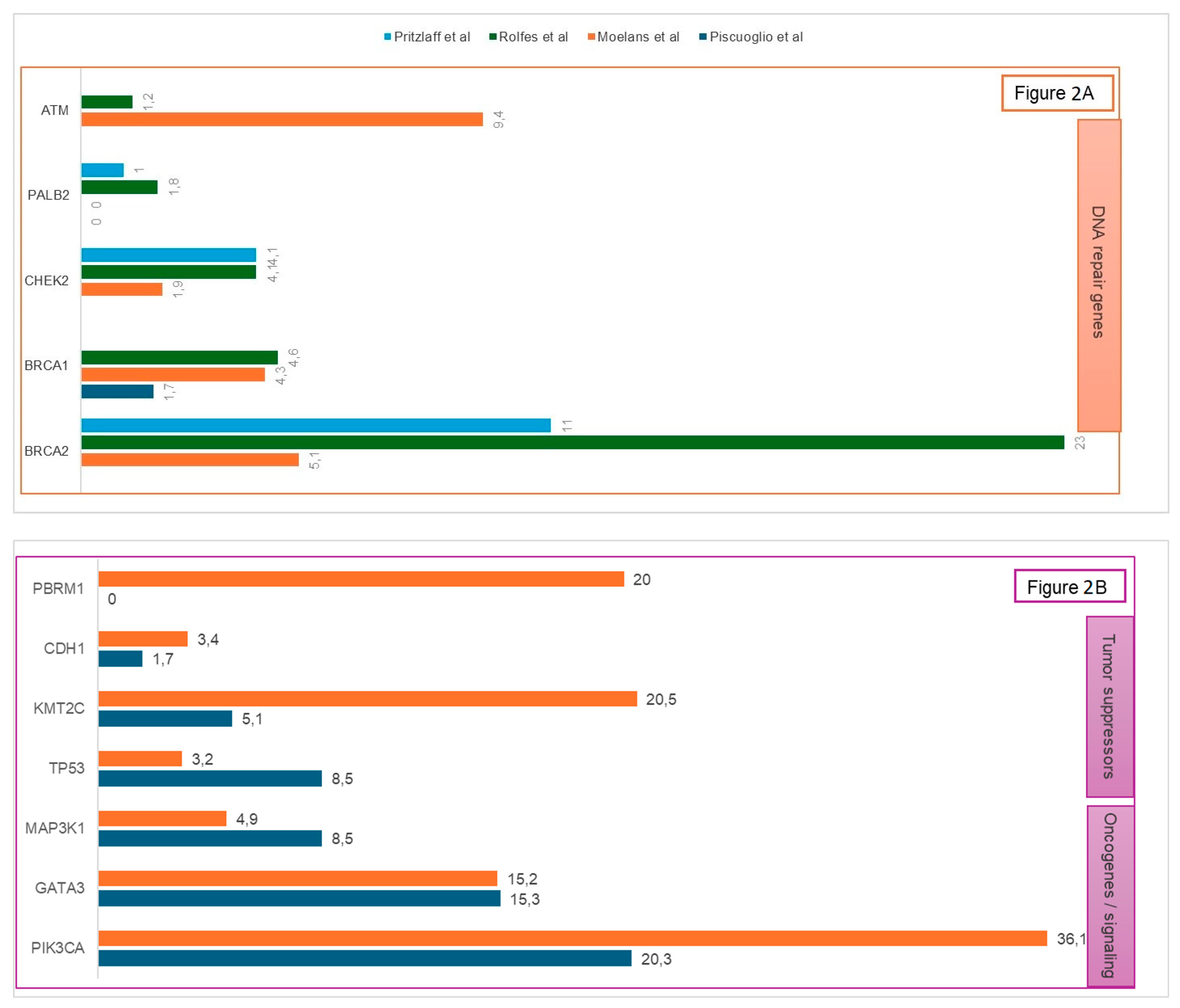Click the Oncogenes / signaling side label
1180x1008 pixels.
click(x=1110, y=895)
